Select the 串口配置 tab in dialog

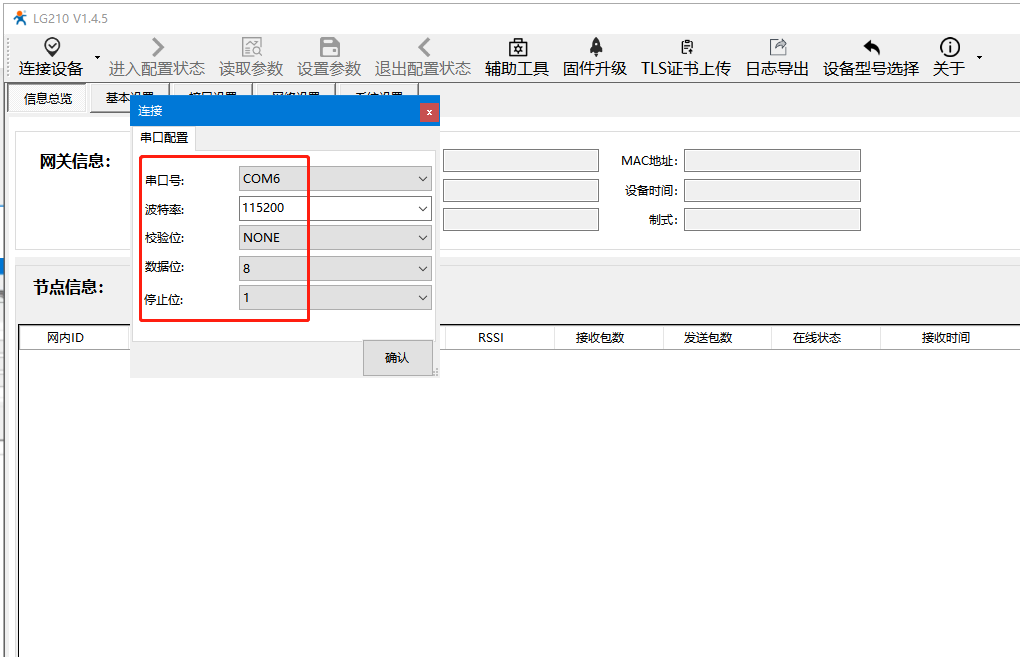(164, 138)
